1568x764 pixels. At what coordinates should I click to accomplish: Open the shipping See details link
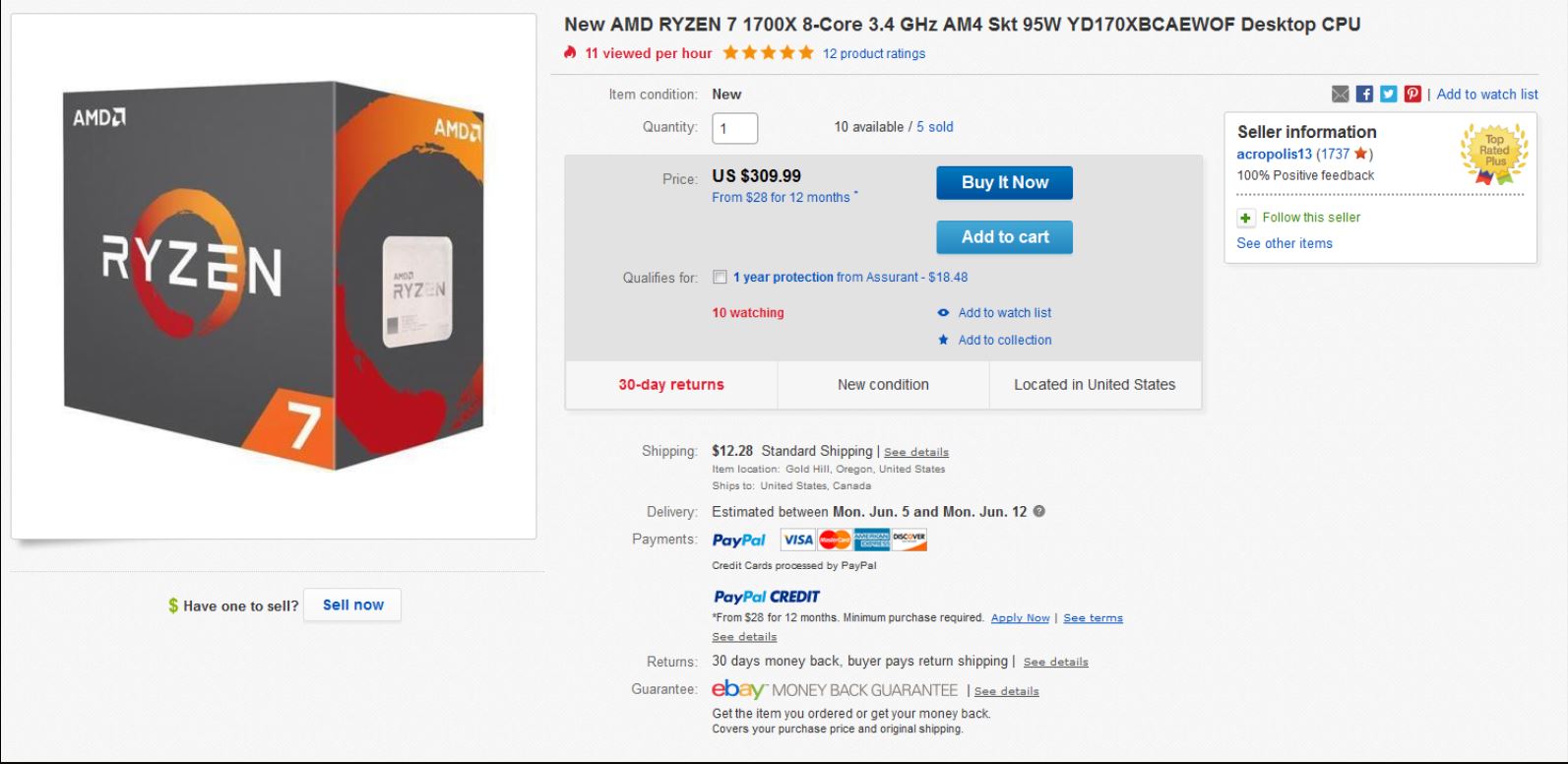[x=915, y=452]
